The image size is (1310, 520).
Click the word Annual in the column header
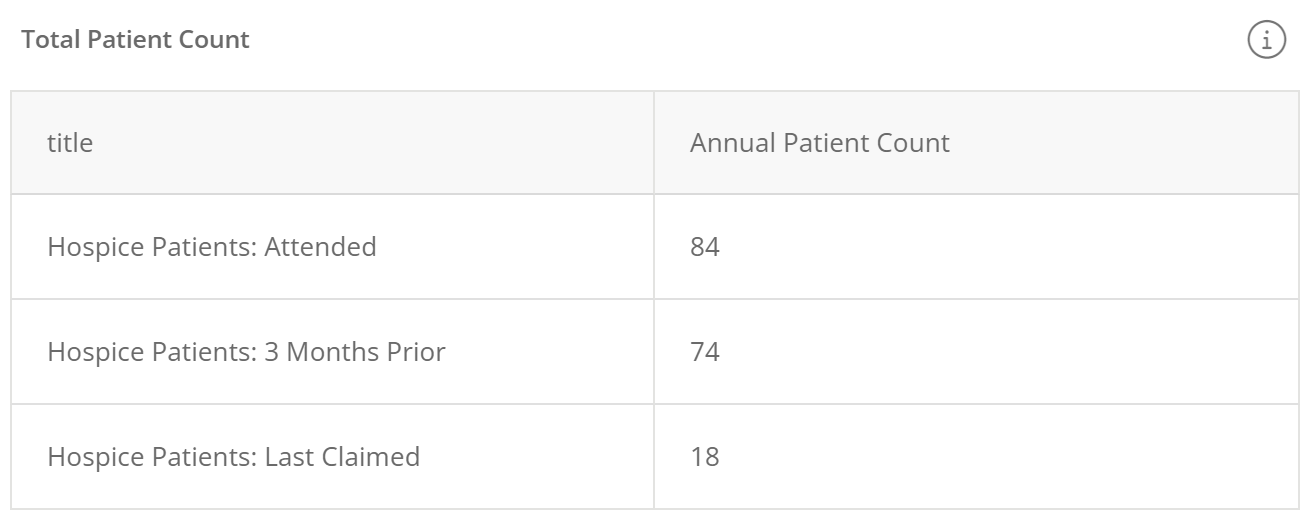point(733,142)
